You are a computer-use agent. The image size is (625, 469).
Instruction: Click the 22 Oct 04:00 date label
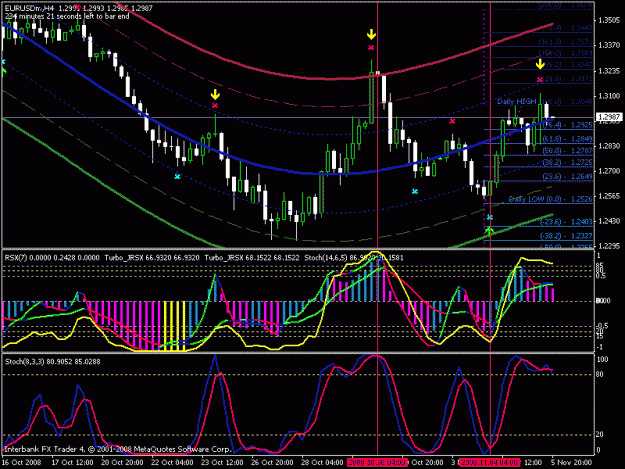[172, 463]
